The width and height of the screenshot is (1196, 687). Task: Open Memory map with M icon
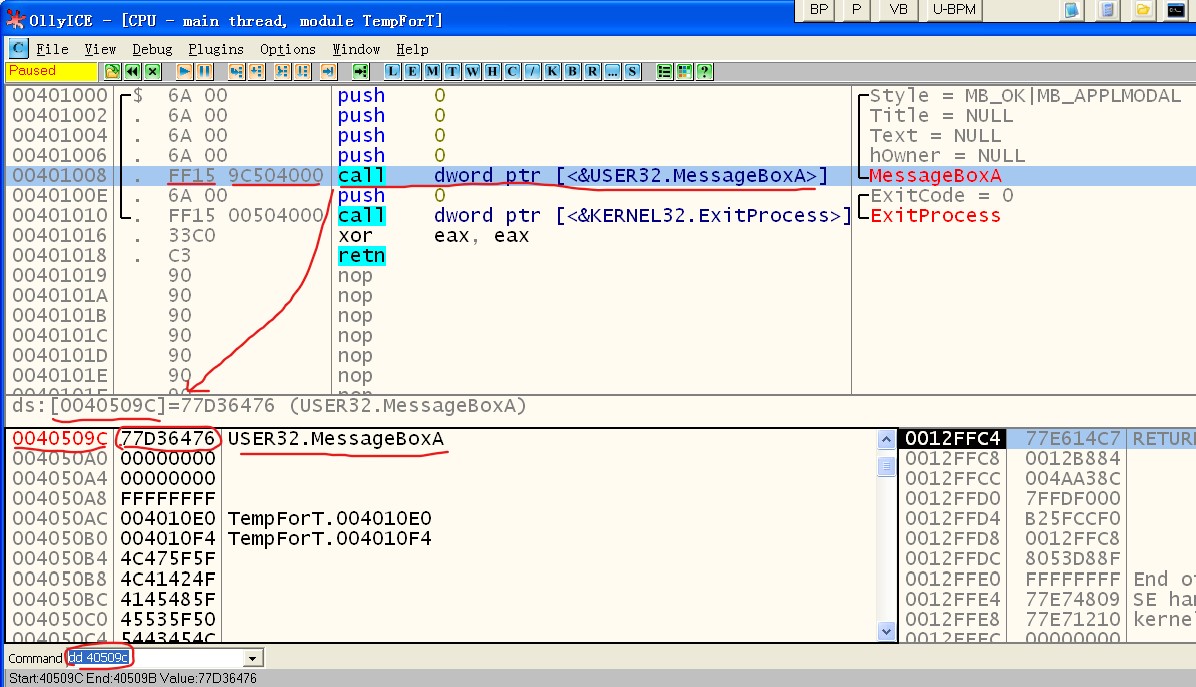[432, 71]
